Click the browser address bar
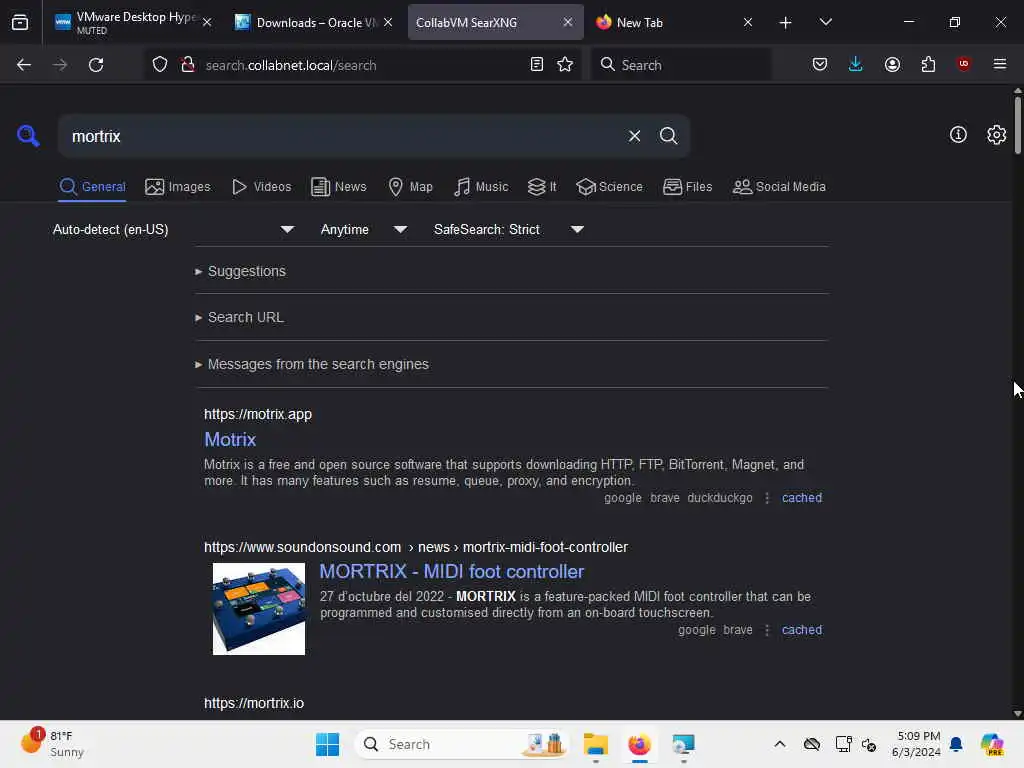Screen dimensions: 1024x768 [362, 65]
